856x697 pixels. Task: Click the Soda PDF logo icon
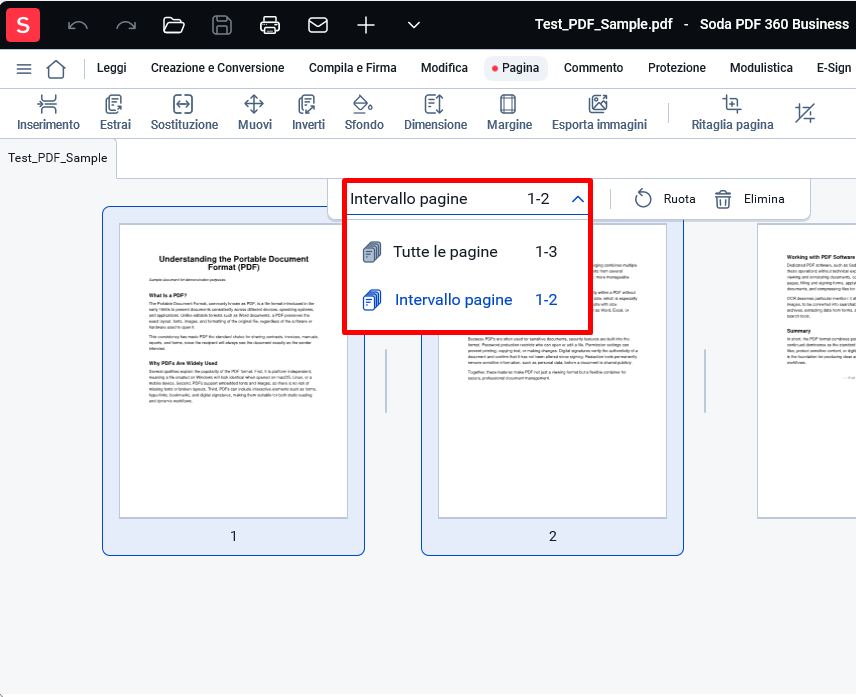point(23,25)
